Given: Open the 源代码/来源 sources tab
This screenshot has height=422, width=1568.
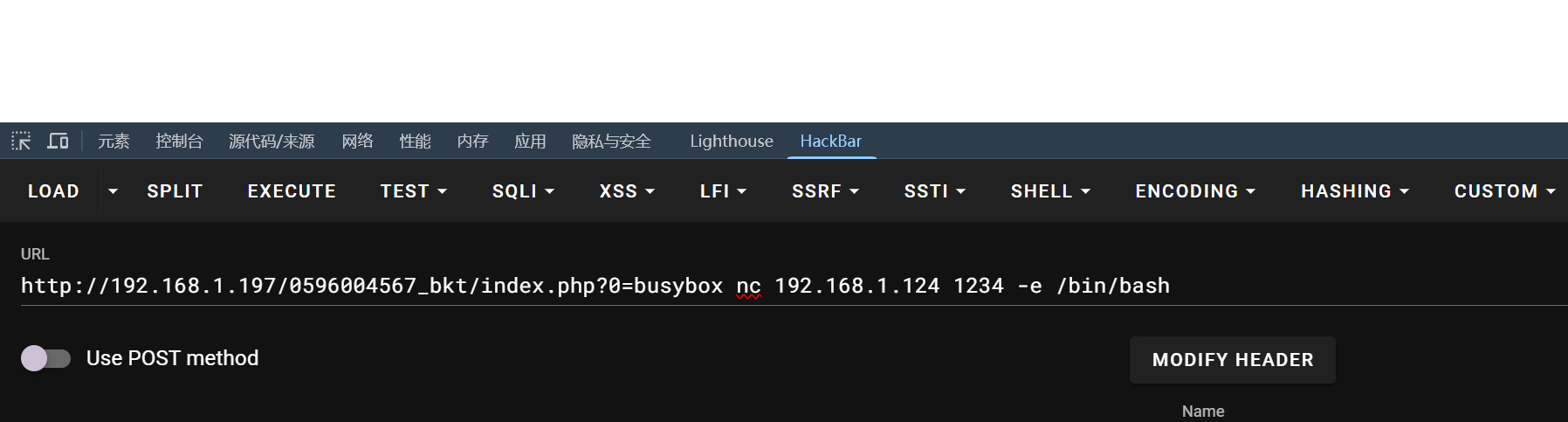Looking at the screenshot, I should [272, 141].
